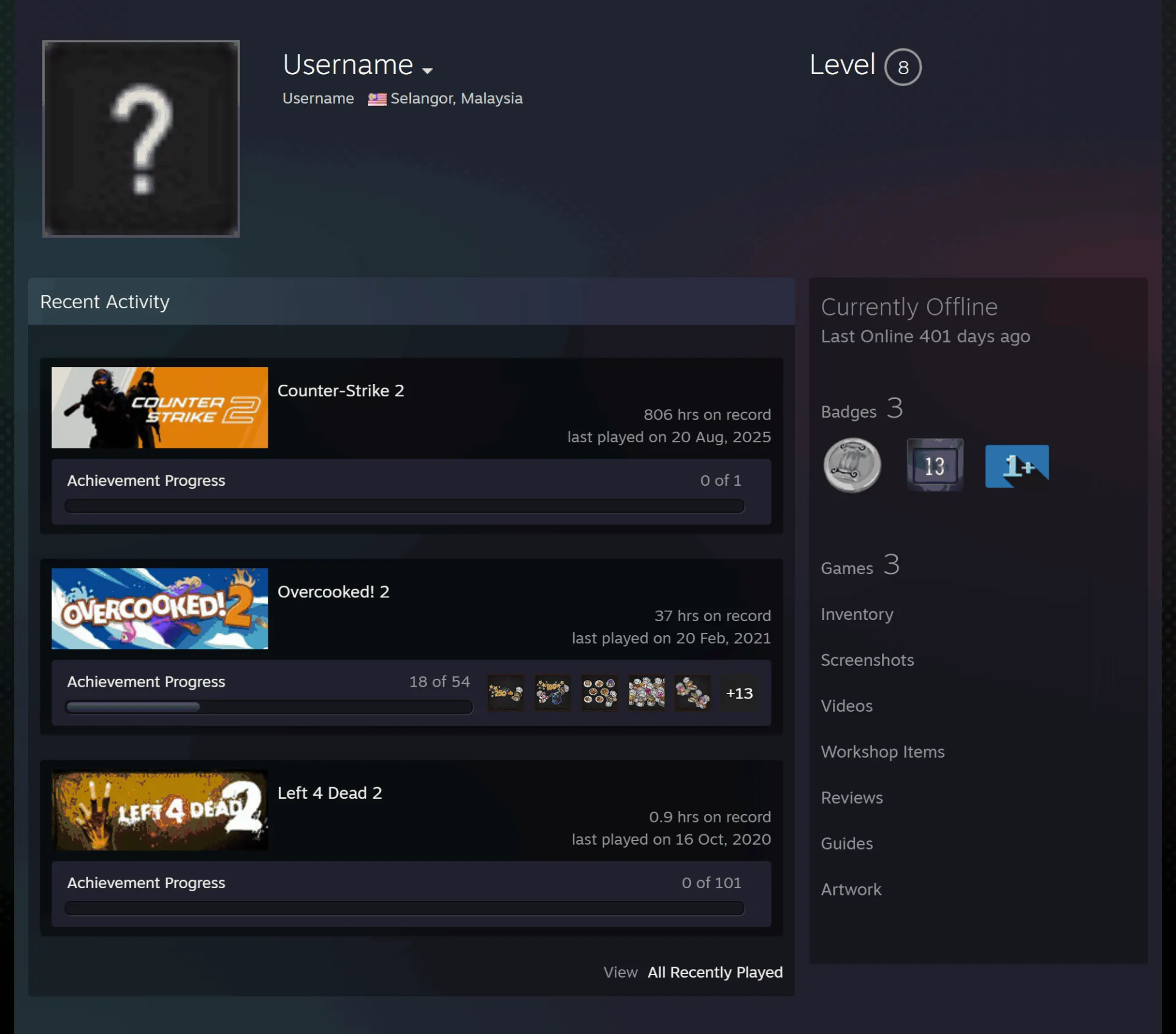Open the Workshop Items link
Viewport: 1176px width, 1034px height.
(x=883, y=752)
